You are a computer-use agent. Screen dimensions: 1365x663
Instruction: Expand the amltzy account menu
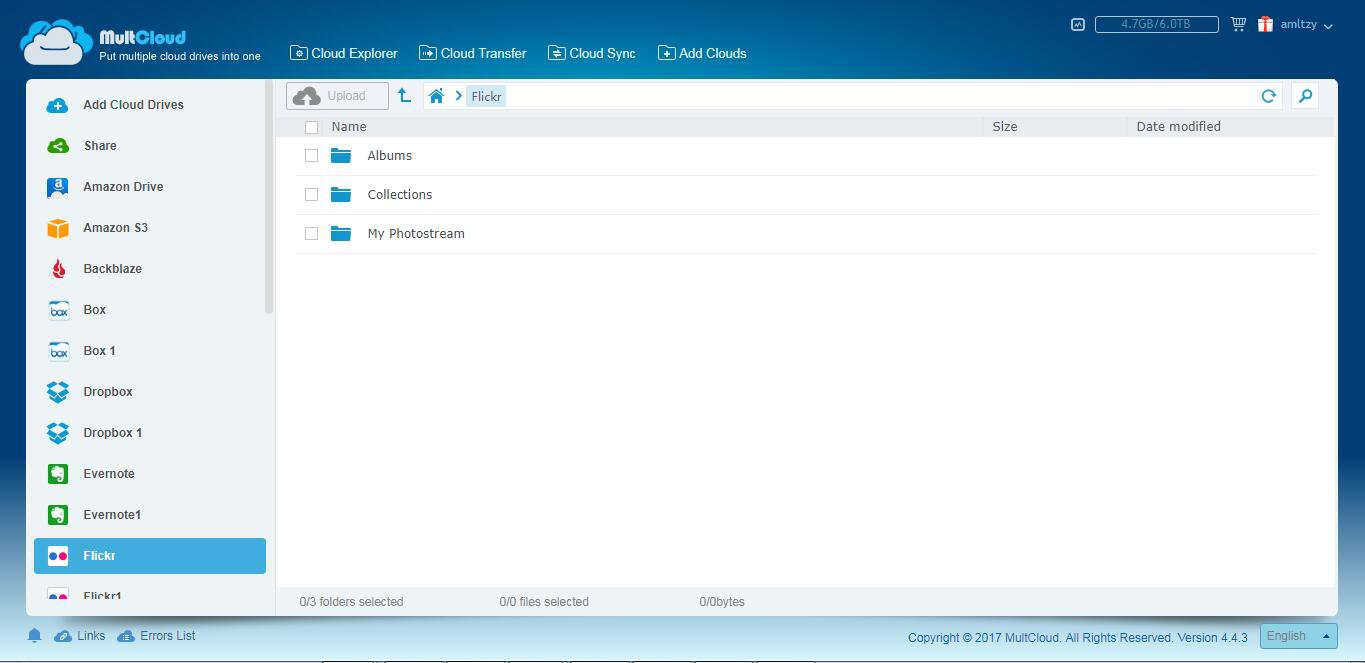click(x=1306, y=24)
